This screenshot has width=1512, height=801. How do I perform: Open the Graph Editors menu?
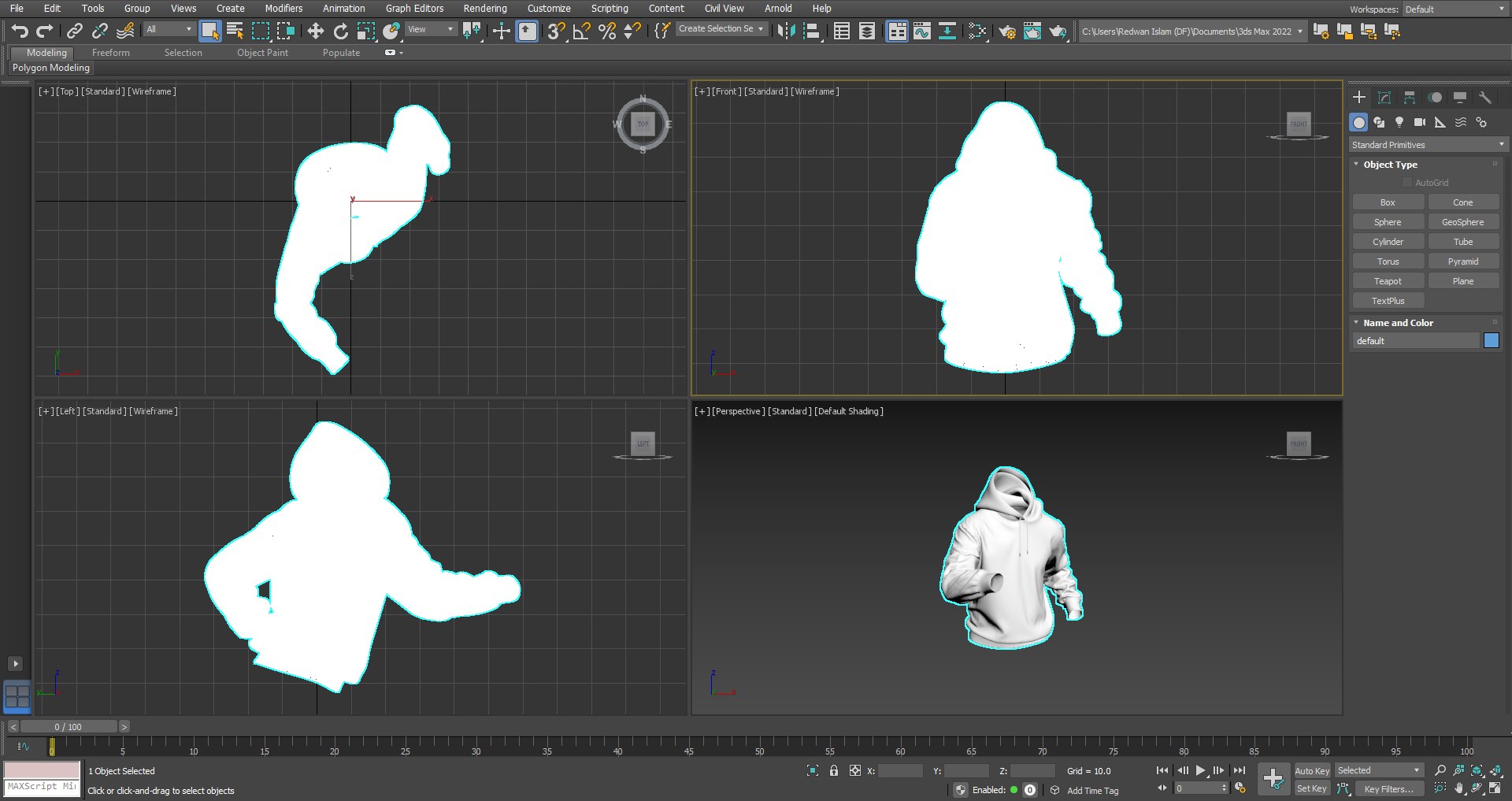(414, 9)
